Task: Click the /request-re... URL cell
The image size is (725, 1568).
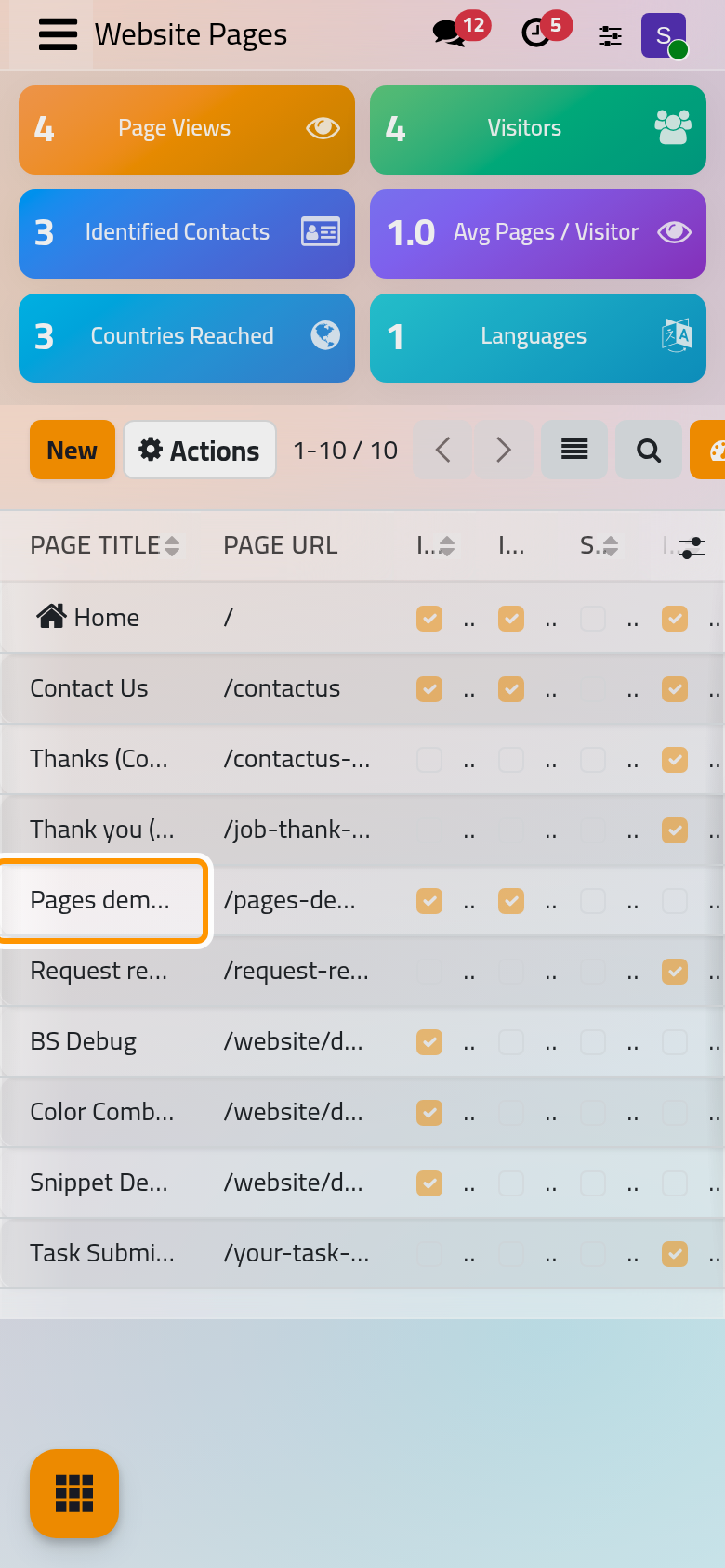Action: [296, 971]
